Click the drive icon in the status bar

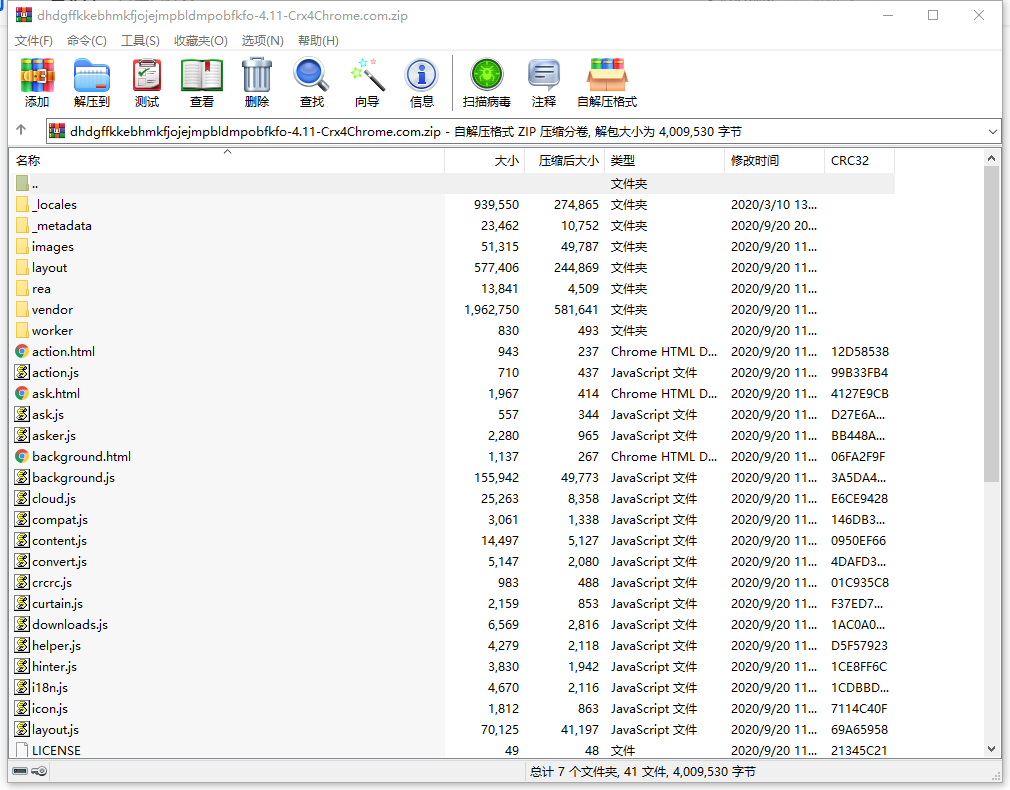click(20, 771)
